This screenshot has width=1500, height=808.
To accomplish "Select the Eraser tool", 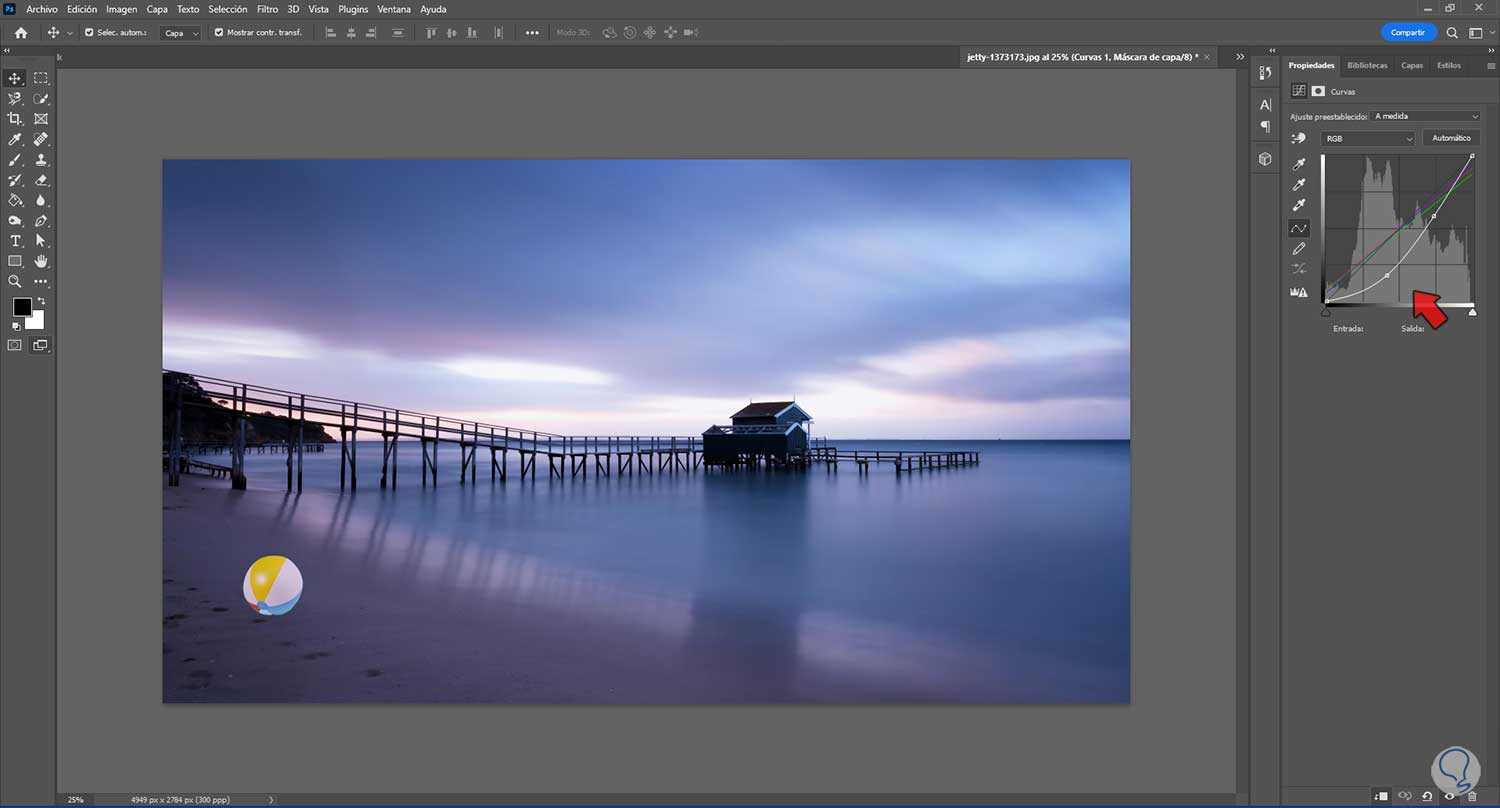I will 41,180.
